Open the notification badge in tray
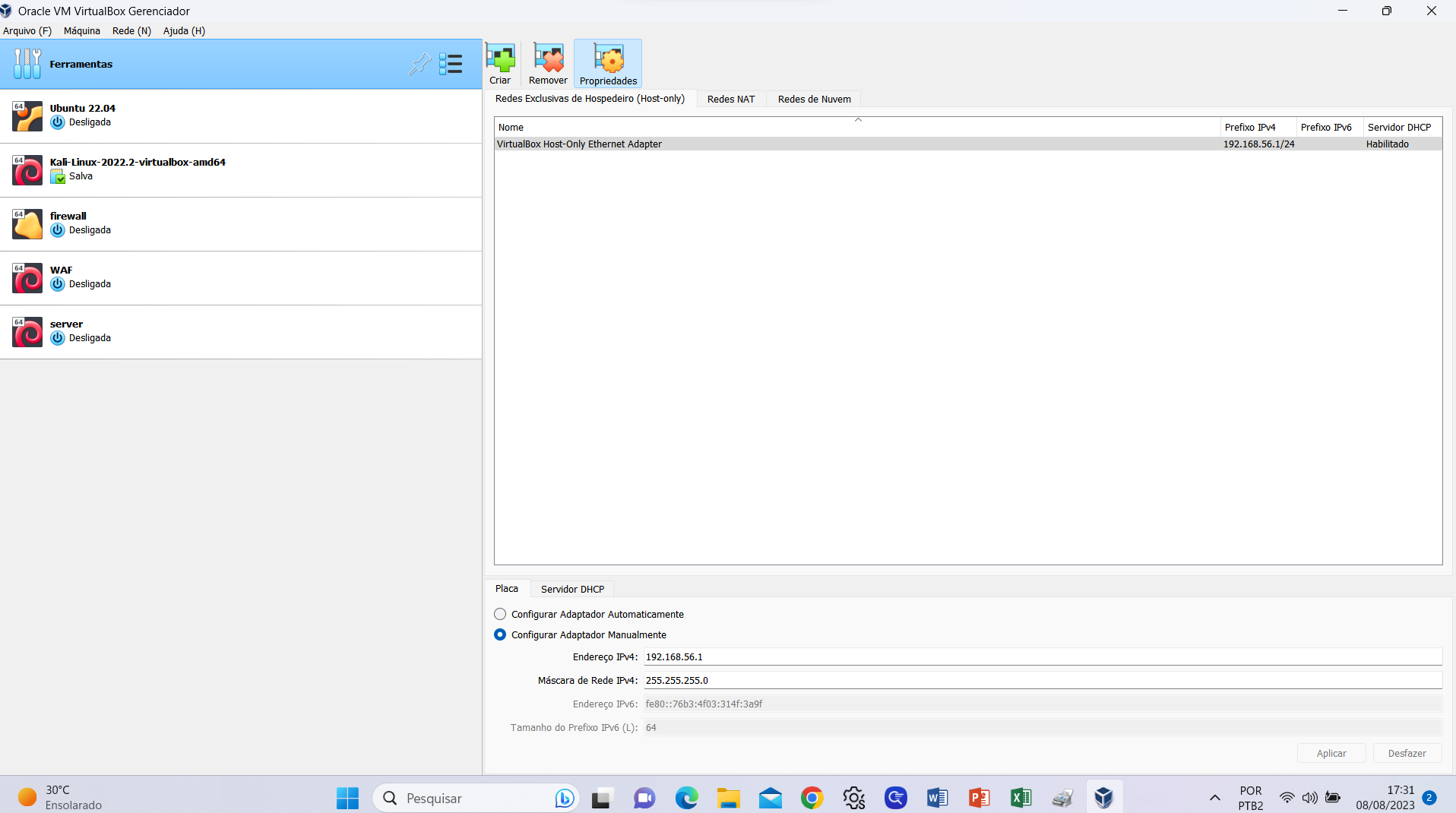1456x813 pixels. [1429, 798]
